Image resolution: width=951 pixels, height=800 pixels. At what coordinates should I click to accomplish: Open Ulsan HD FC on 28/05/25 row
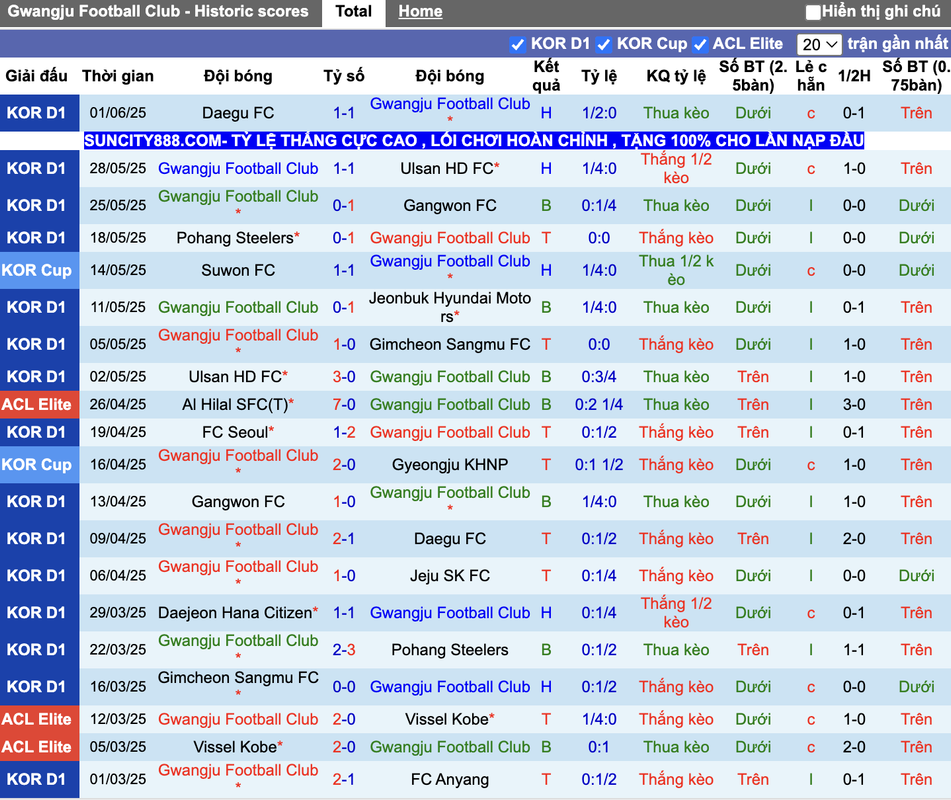click(449, 168)
